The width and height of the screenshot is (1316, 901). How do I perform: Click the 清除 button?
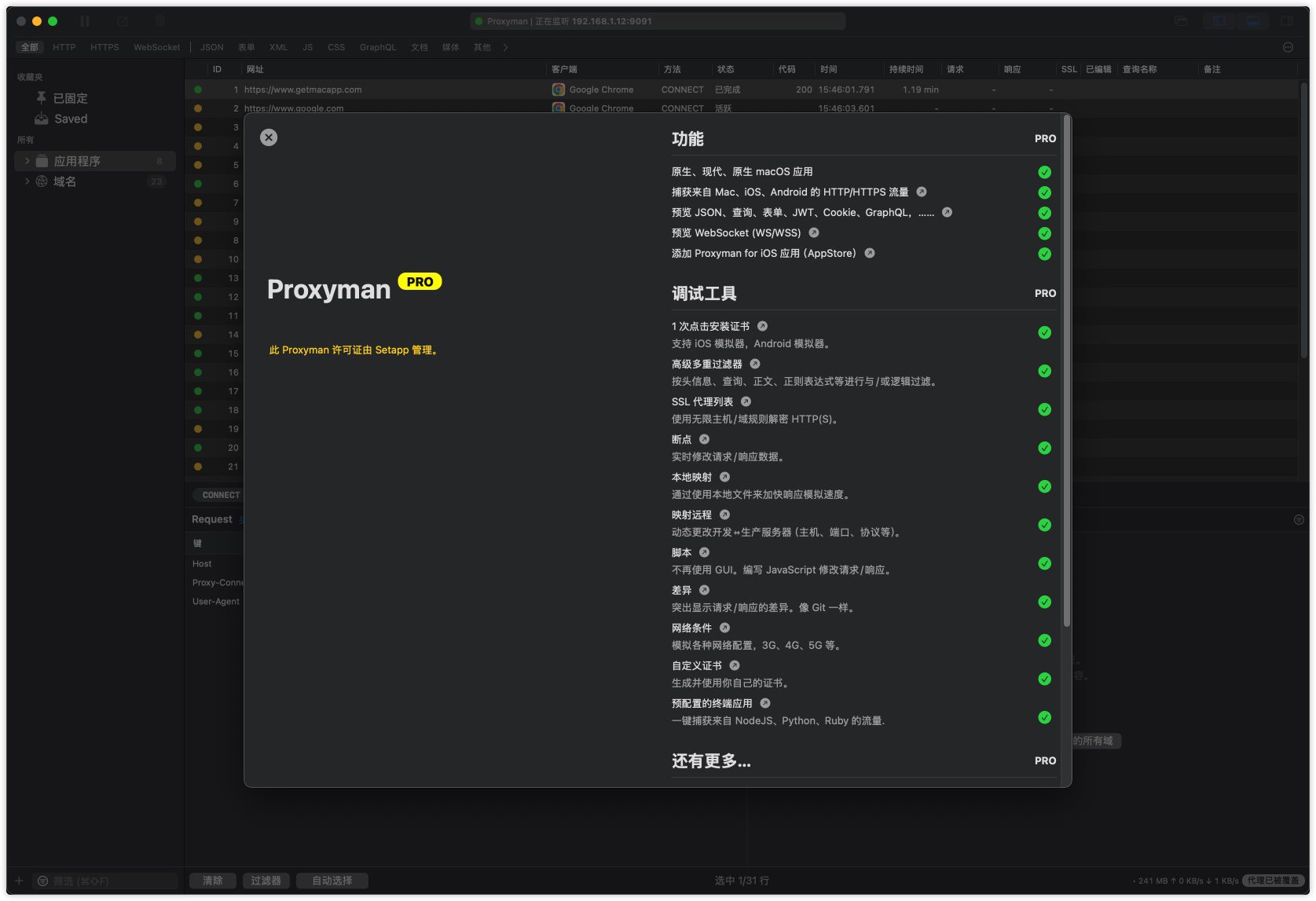click(213, 881)
